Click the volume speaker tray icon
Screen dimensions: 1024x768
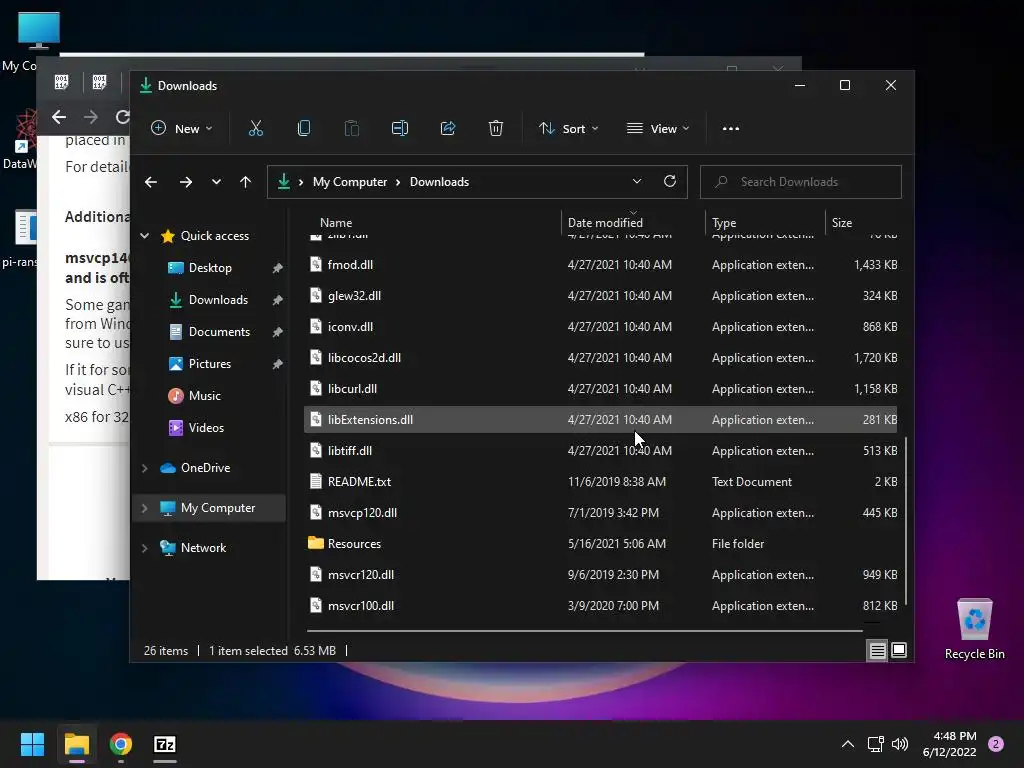coord(900,744)
